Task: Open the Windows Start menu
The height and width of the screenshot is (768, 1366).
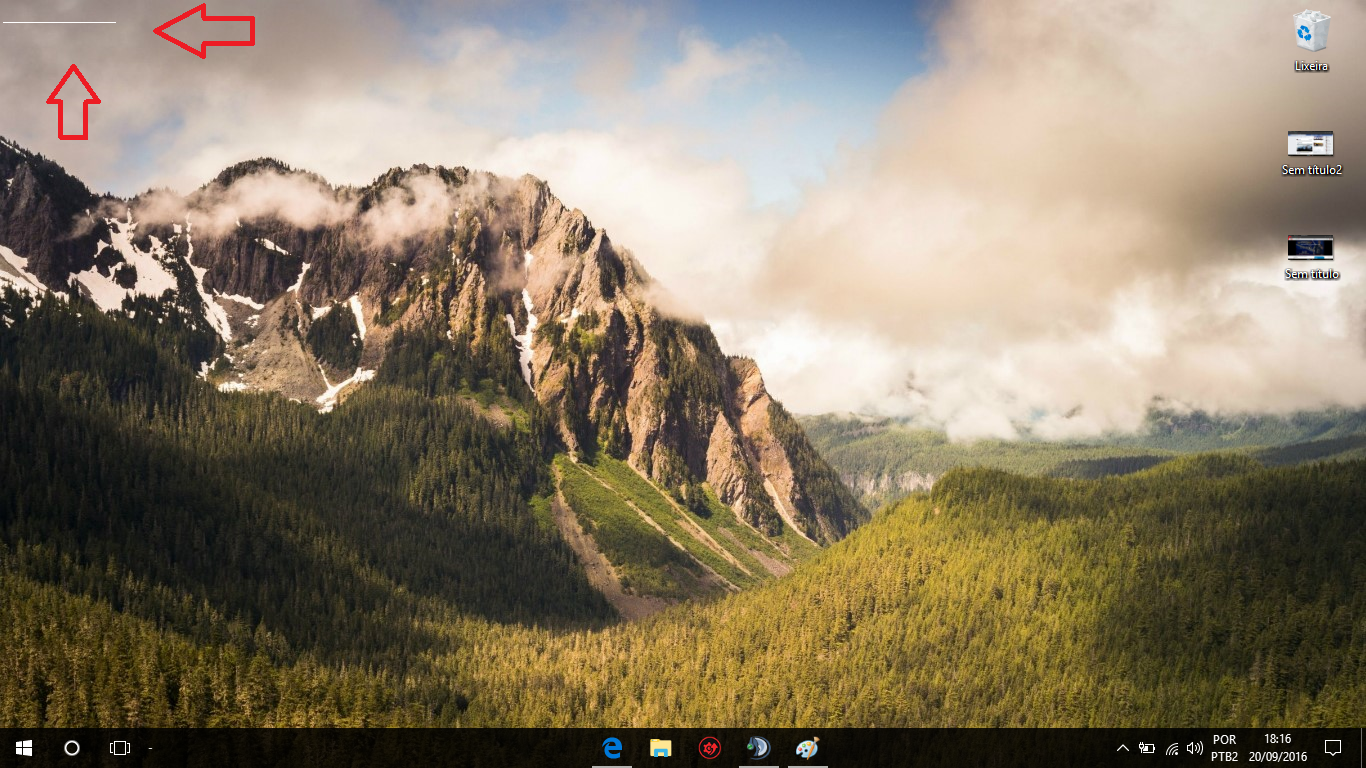Action: tap(24, 748)
